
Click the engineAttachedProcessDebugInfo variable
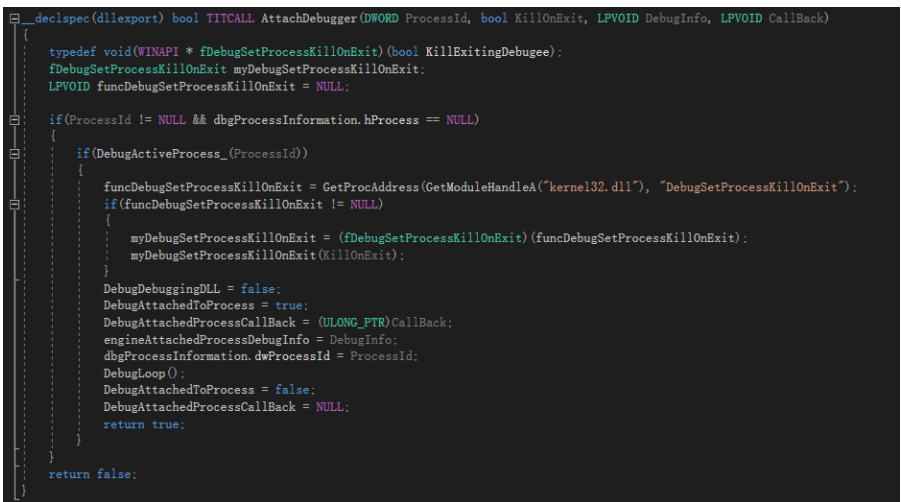coord(206,340)
